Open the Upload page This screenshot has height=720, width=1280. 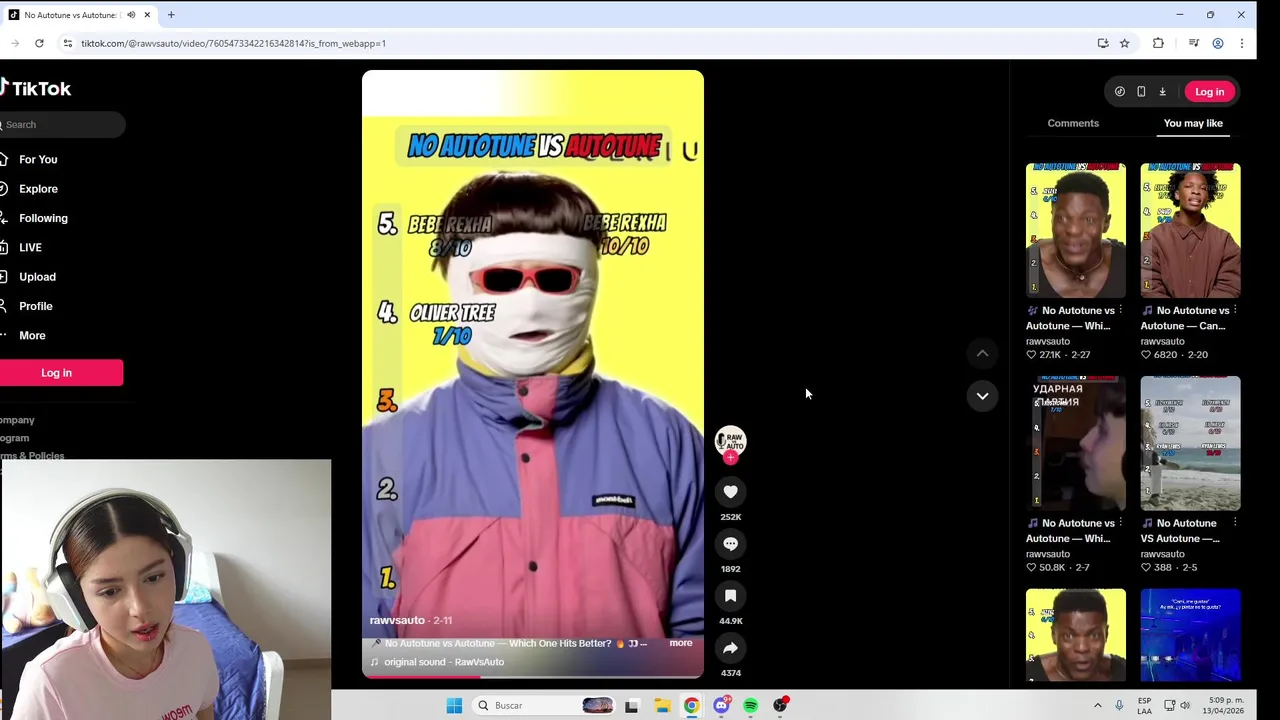[x=35, y=277]
